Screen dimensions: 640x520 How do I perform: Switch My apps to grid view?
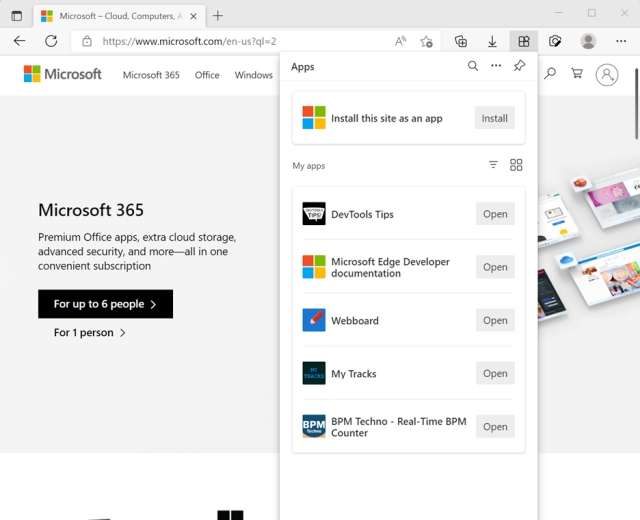coord(516,165)
